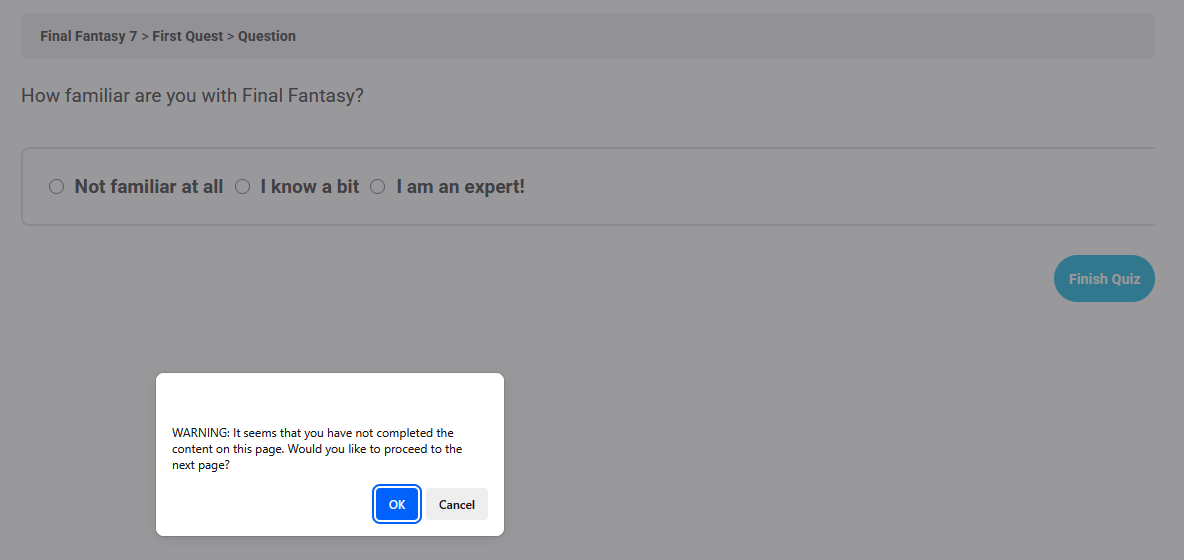1184x560 pixels.
Task: Click the "I am an expert!" label text
Action: pos(461,186)
